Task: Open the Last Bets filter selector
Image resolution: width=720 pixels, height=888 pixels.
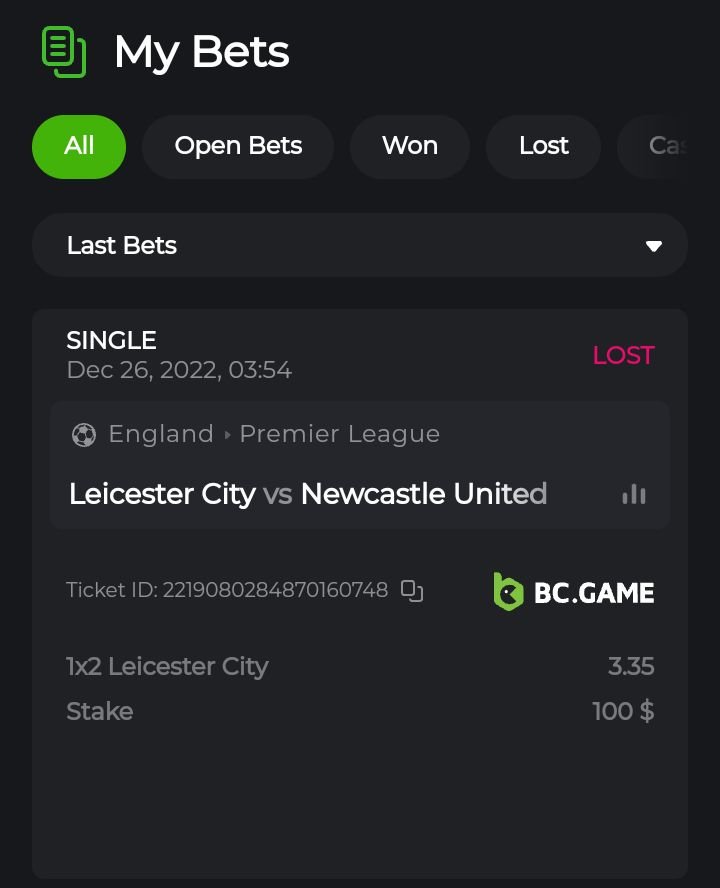Action: 360,246
